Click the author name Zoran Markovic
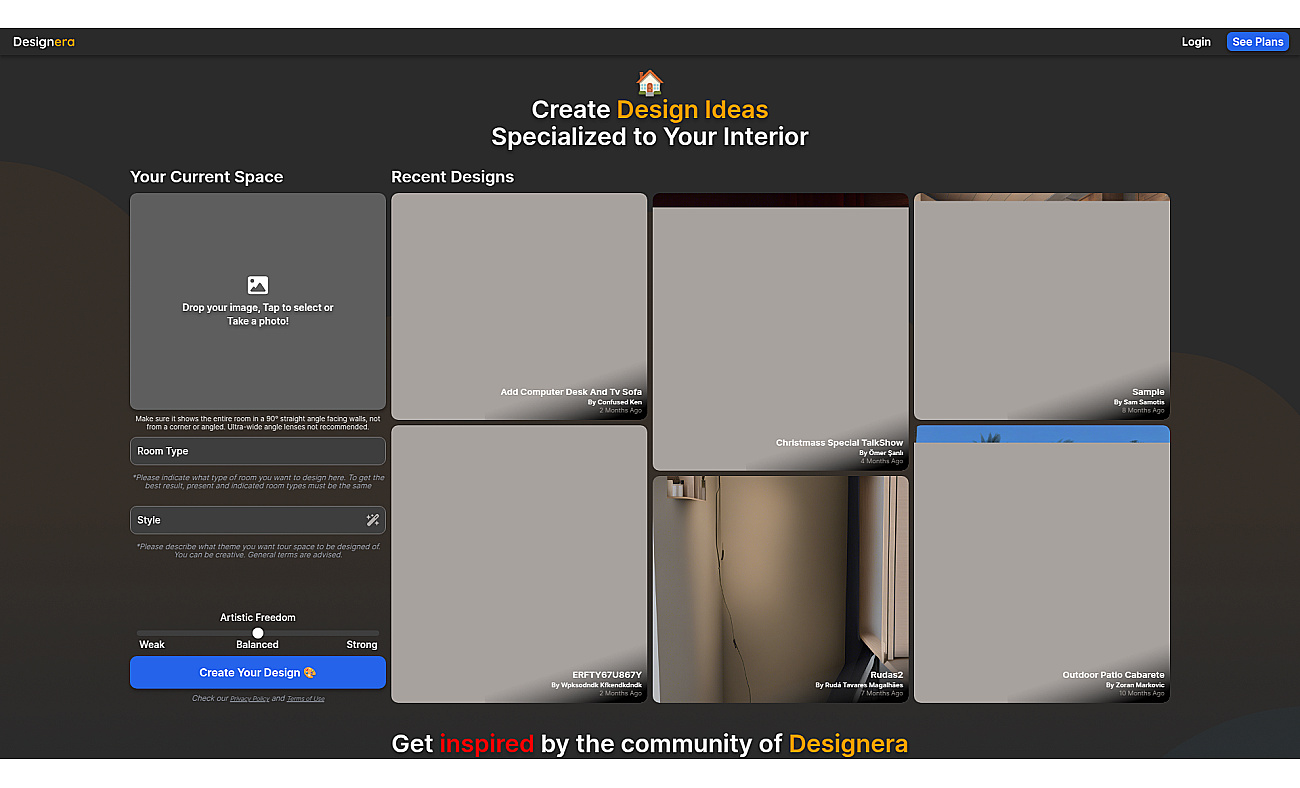This screenshot has width=1300, height=788. (1140, 685)
